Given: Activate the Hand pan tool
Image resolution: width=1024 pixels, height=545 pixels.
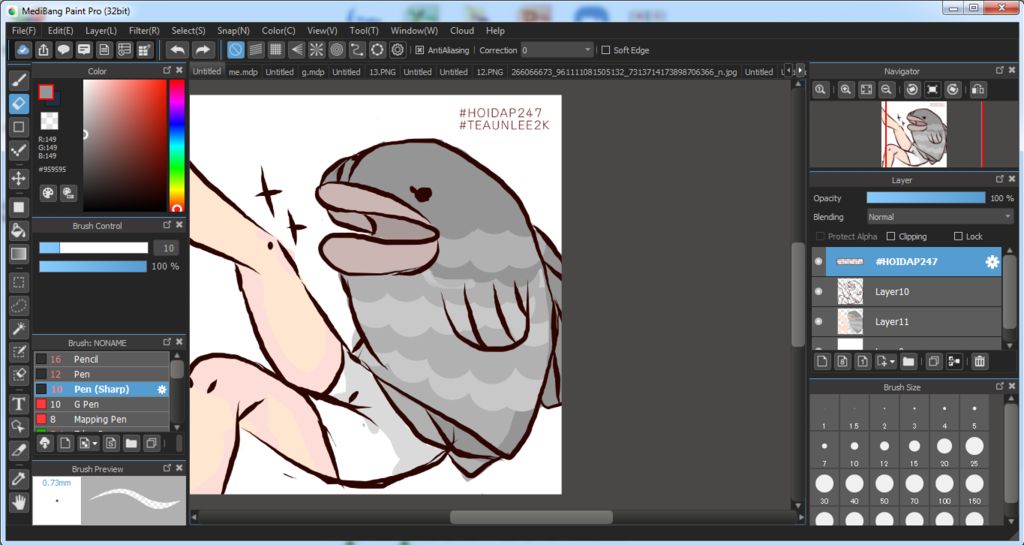Looking at the screenshot, I should point(18,502).
